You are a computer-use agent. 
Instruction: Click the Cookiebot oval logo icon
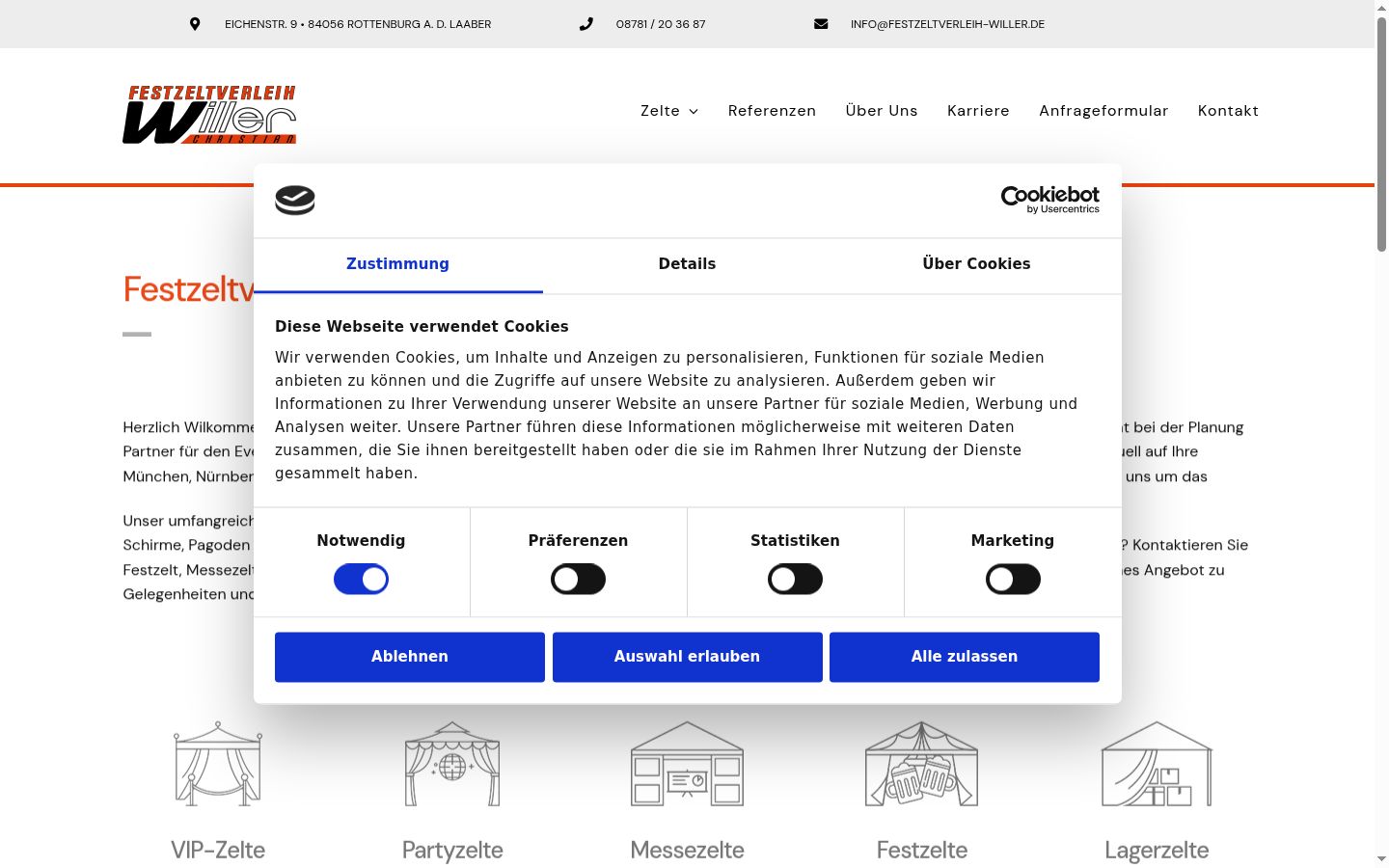[x=295, y=200]
